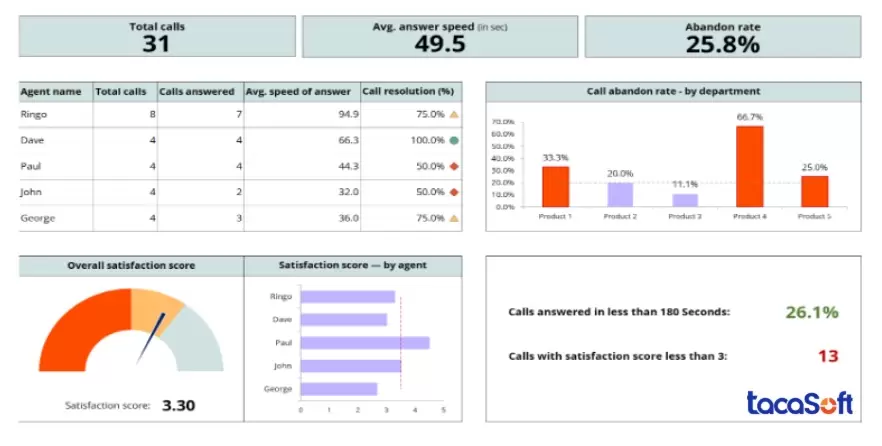
Task: Click John's average speed value 32.0
Action: pos(348,192)
